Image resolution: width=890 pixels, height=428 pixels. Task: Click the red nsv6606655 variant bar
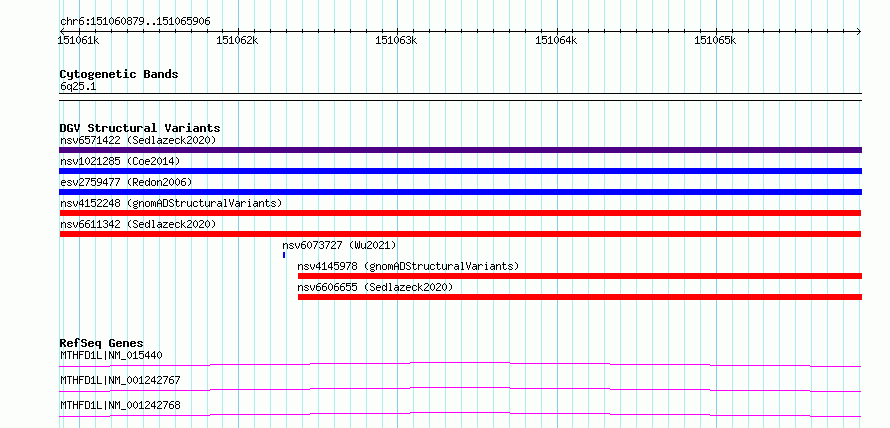click(580, 297)
